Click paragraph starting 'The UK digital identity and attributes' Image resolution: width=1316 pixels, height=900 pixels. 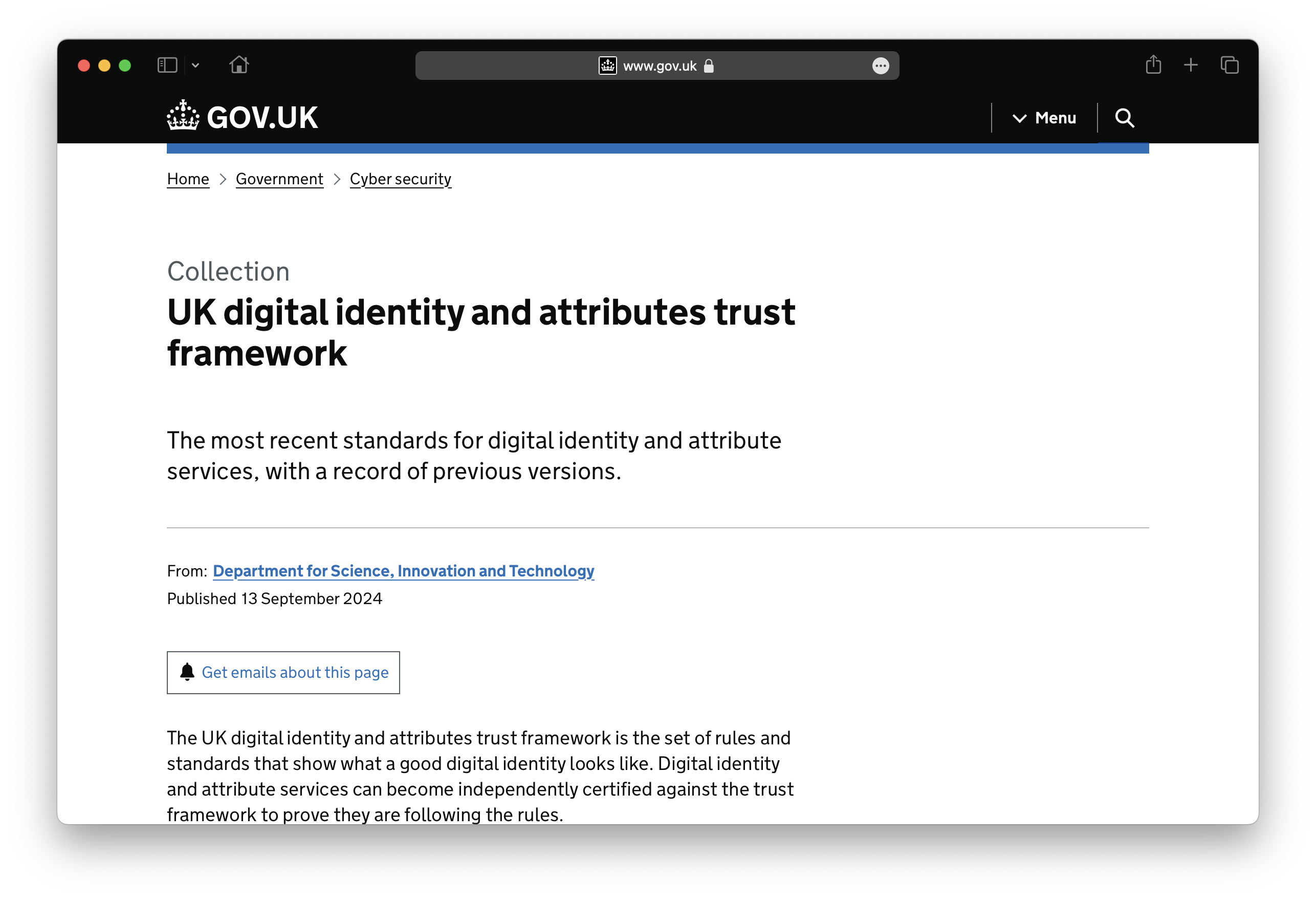[x=480, y=776]
